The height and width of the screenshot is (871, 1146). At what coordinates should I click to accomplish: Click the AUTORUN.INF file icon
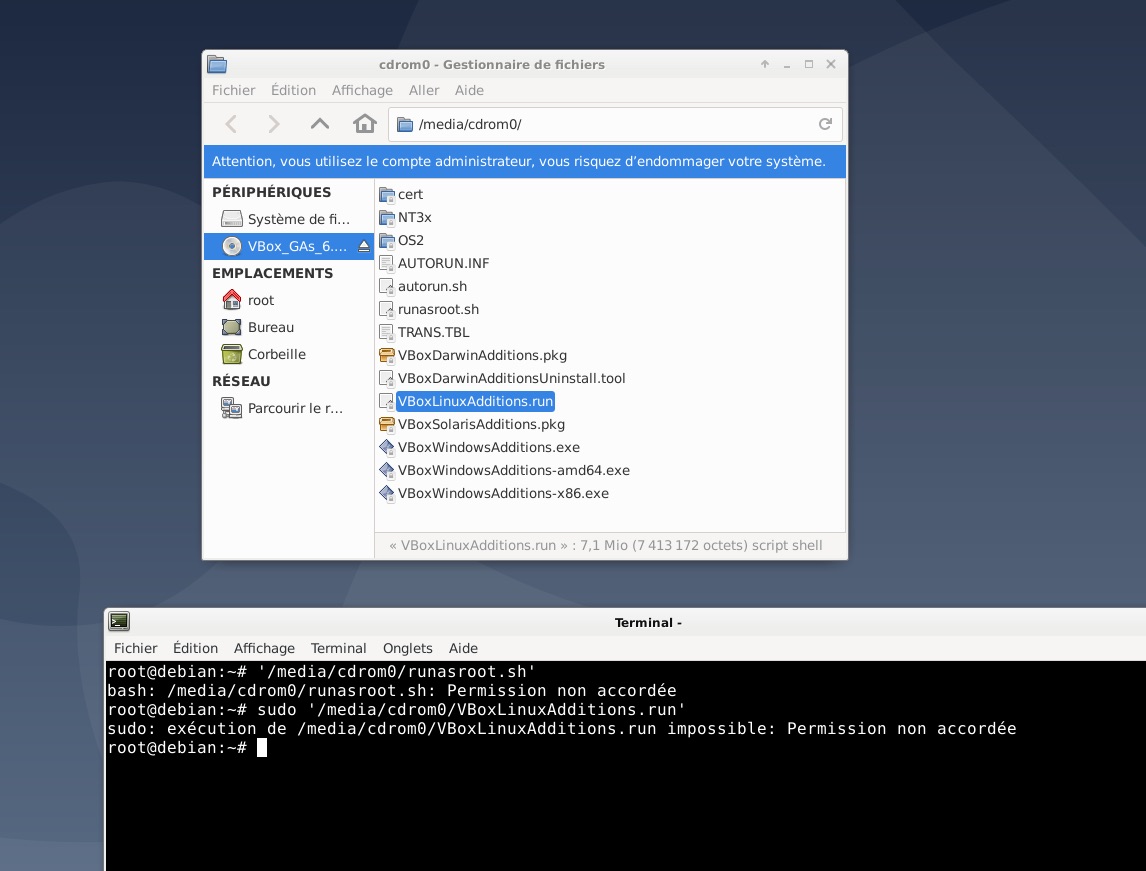[x=387, y=263]
